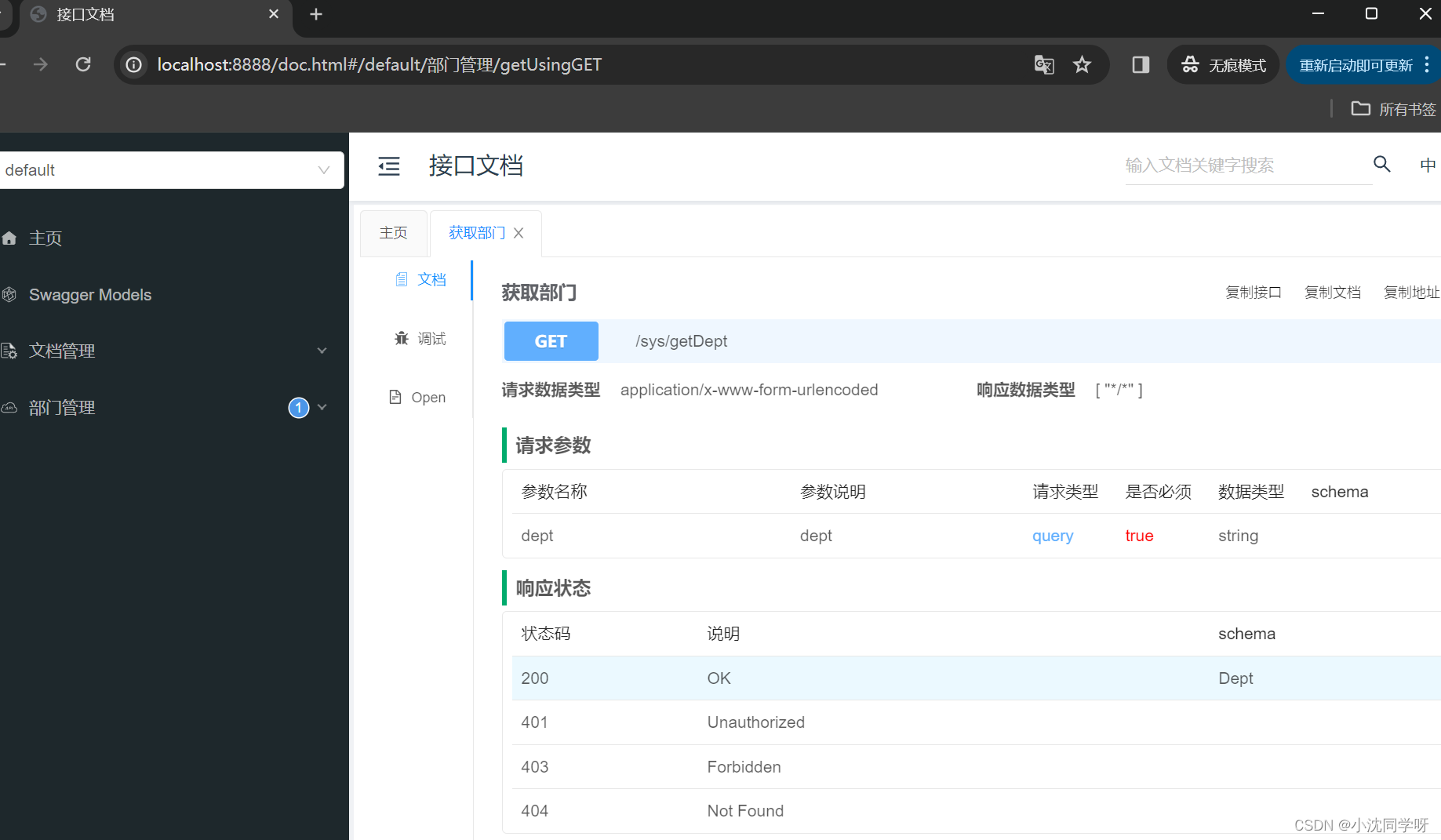Image resolution: width=1441 pixels, height=840 pixels.
Task: Click the 复制接口 link
Action: [1253, 291]
